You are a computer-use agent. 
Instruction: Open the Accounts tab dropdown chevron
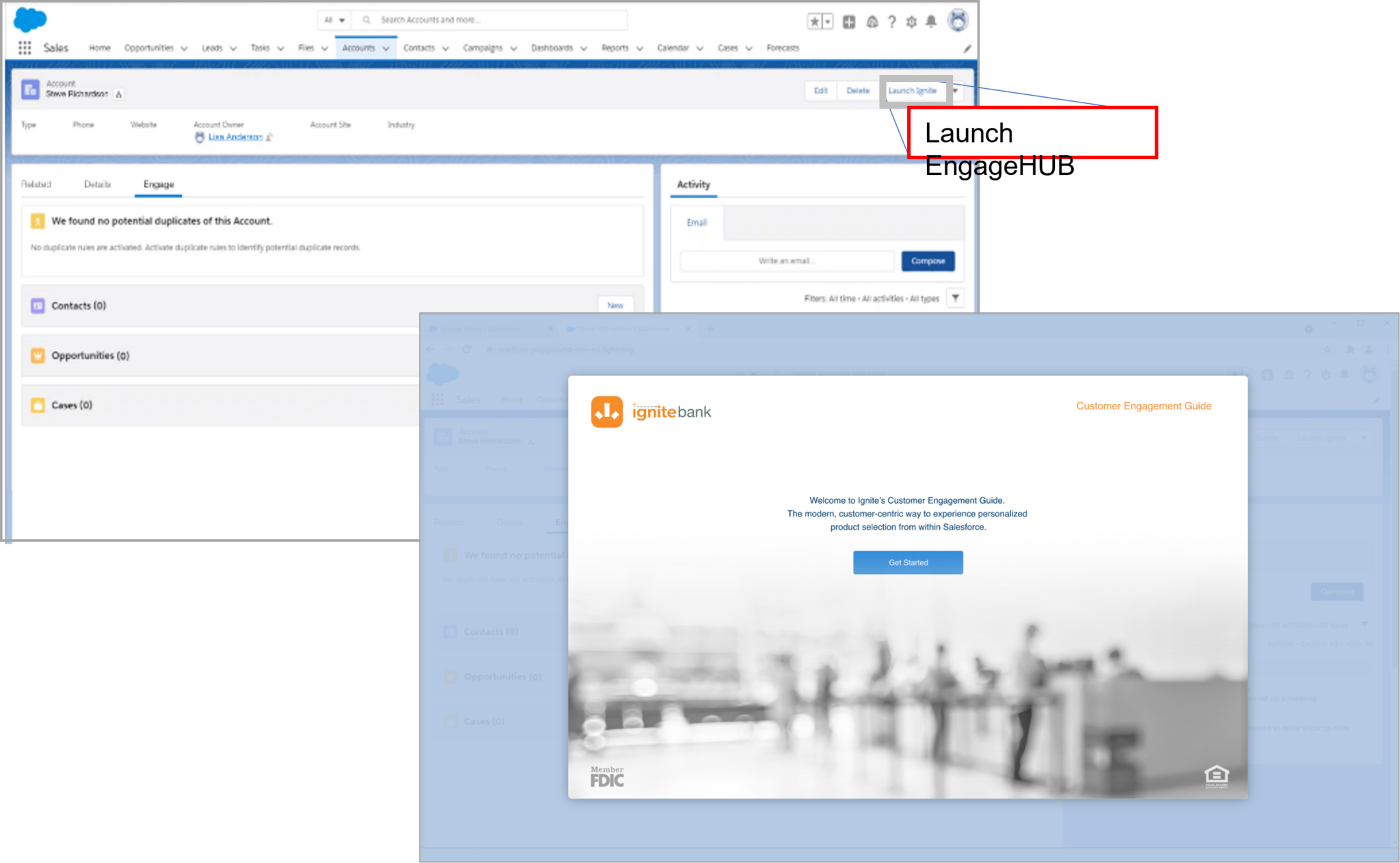pyautogui.click(x=388, y=48)
